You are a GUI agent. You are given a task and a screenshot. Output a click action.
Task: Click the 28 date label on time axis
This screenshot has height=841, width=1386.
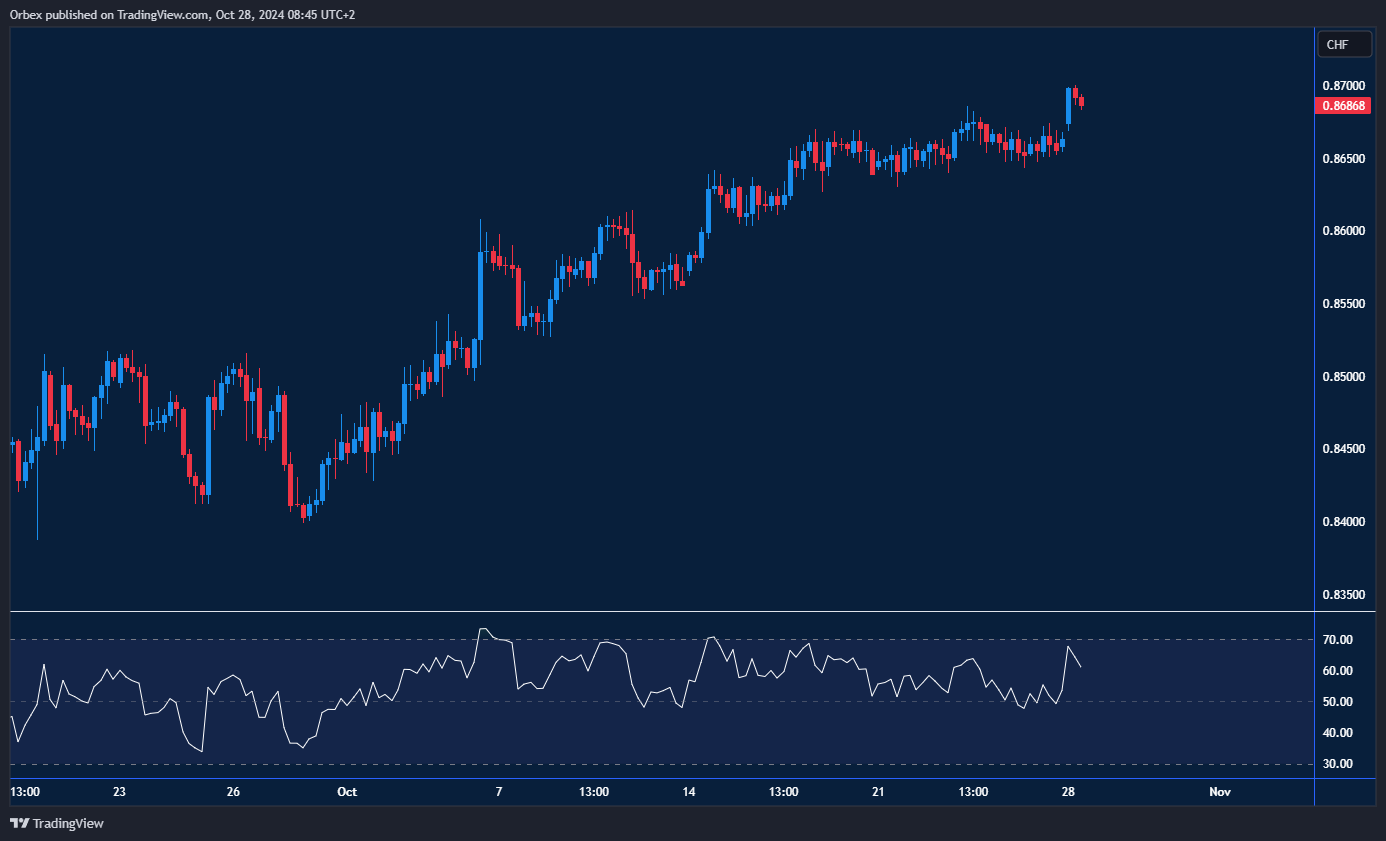pyautogui.click(x=1068, y=792)
